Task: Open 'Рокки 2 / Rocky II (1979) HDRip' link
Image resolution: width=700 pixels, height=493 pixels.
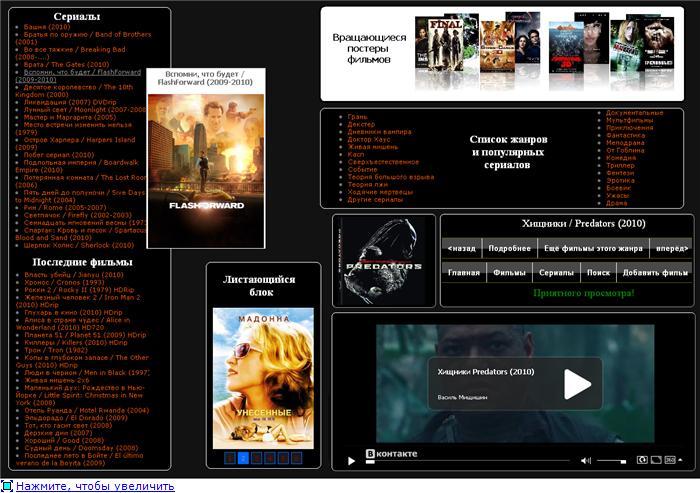Action: pos(79,290)
